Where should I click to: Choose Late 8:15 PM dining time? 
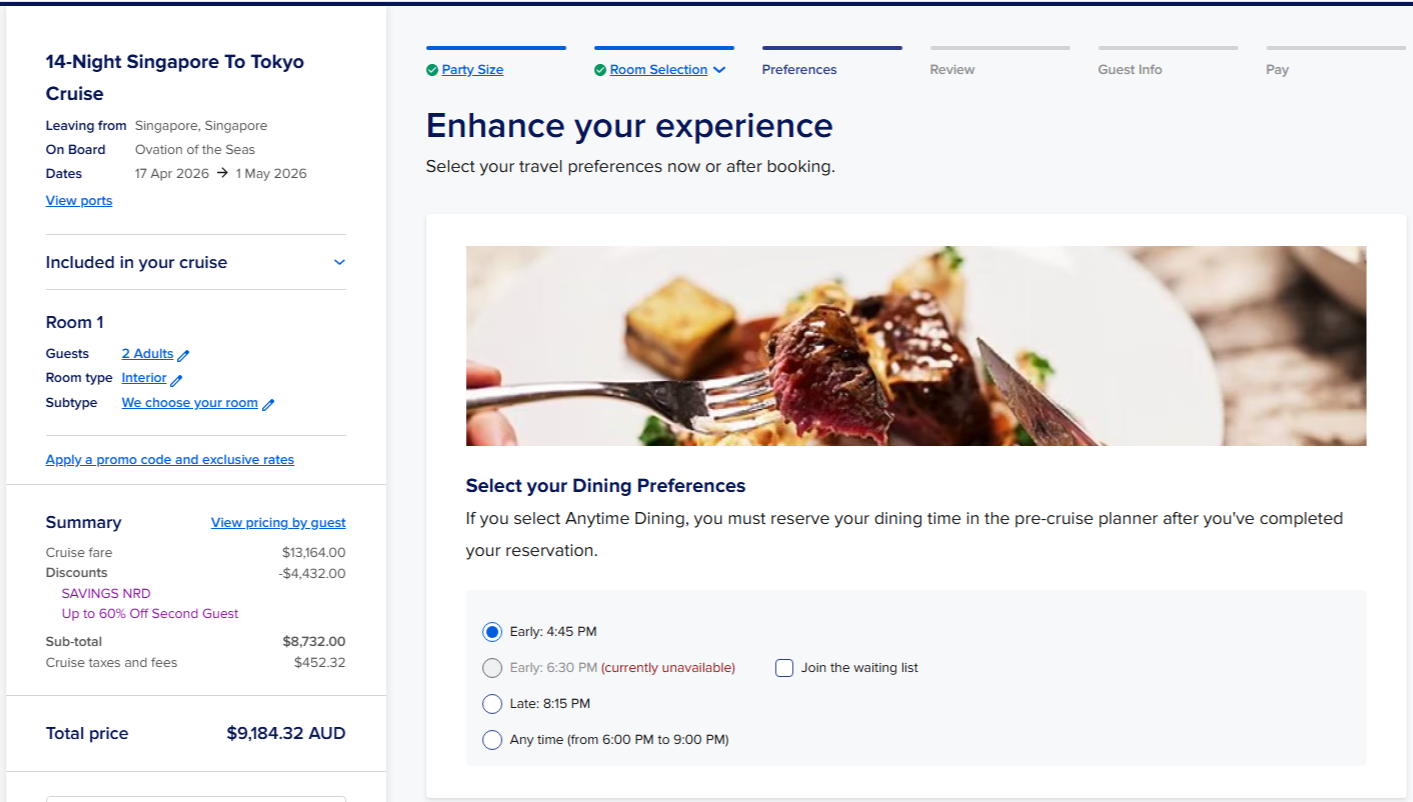point(492,704)
